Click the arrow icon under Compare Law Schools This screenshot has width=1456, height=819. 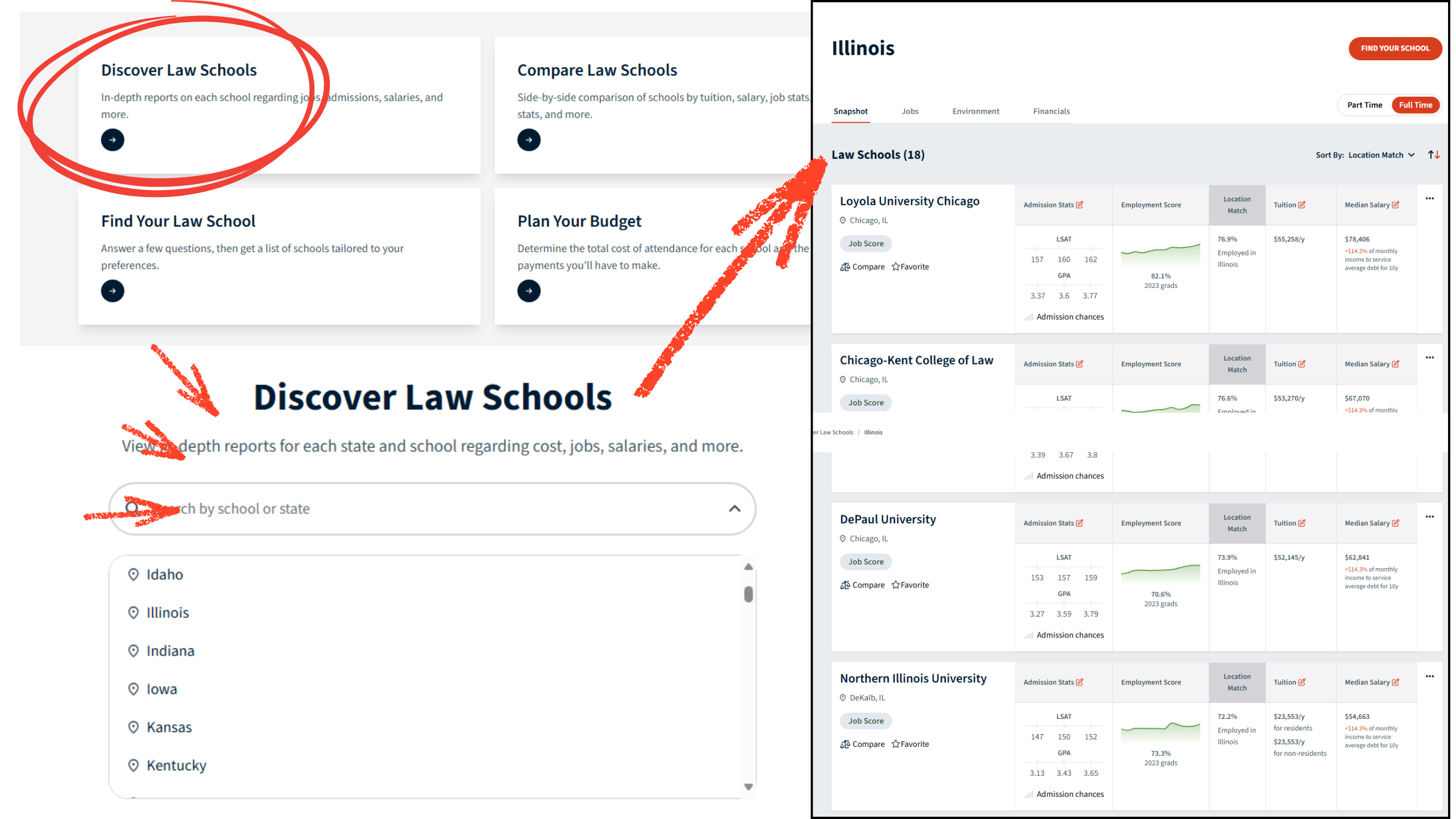pyautogui.click(x=528, y=140)
